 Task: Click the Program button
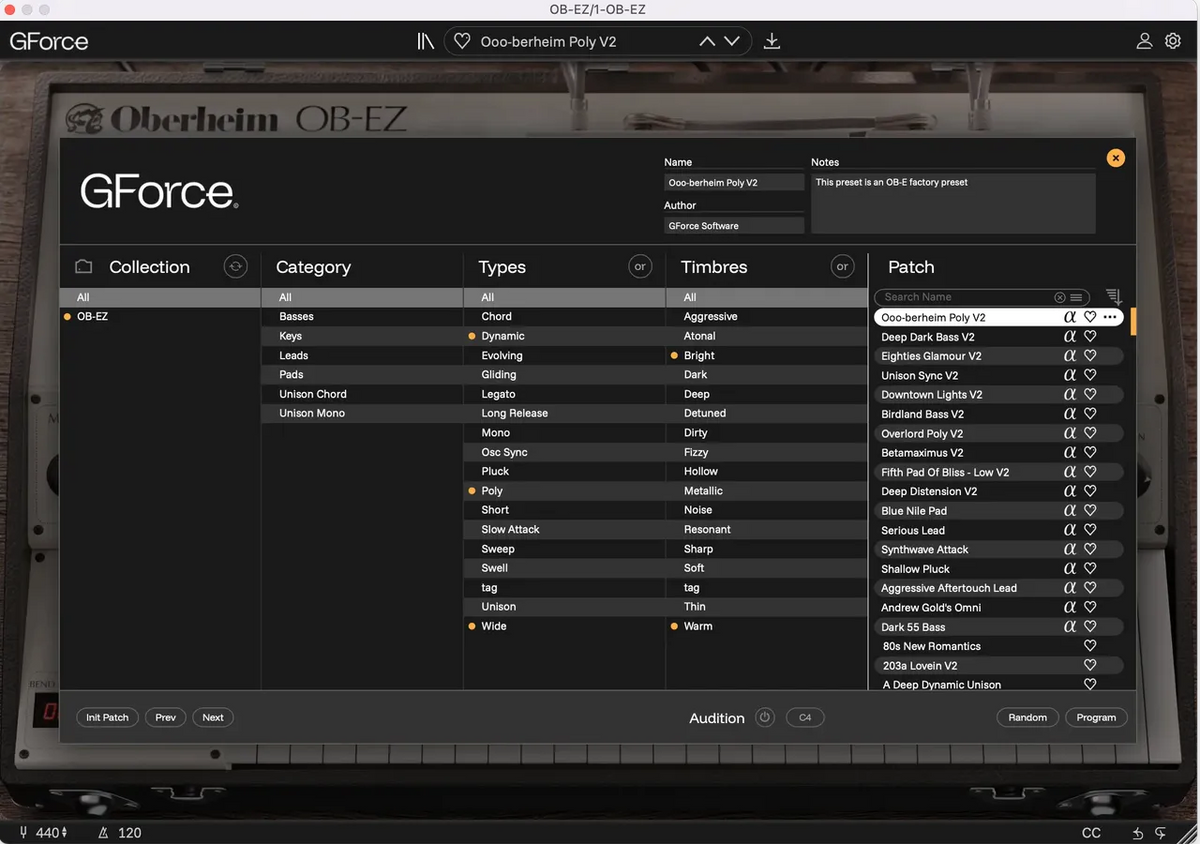click(x=1096, y=717)
